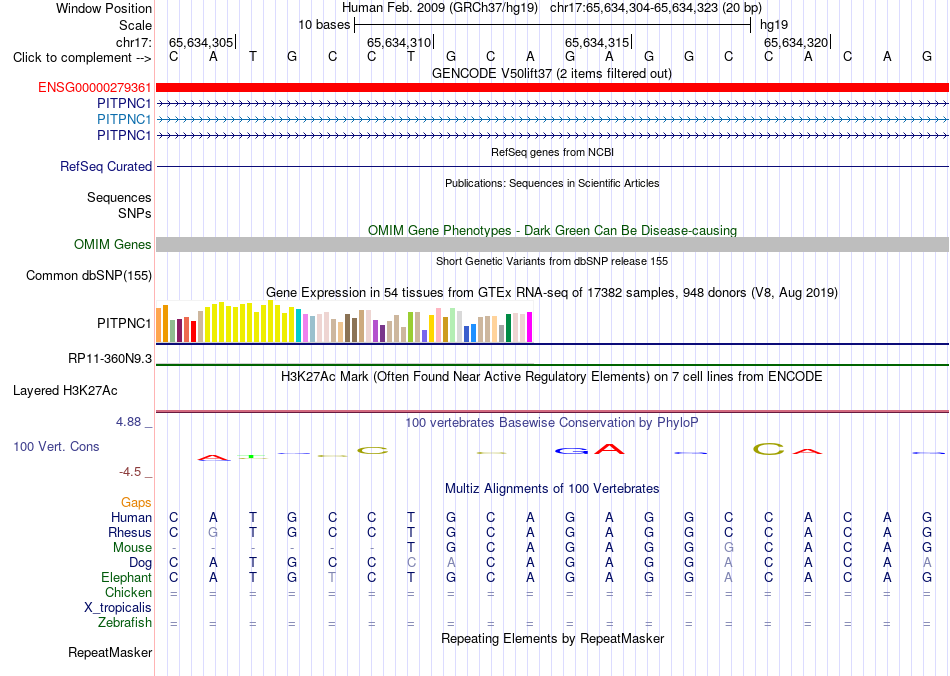The image size is (950, 676).
Task: Click the H3K27Ac Mark track title
Action: [x=551, y=377]
